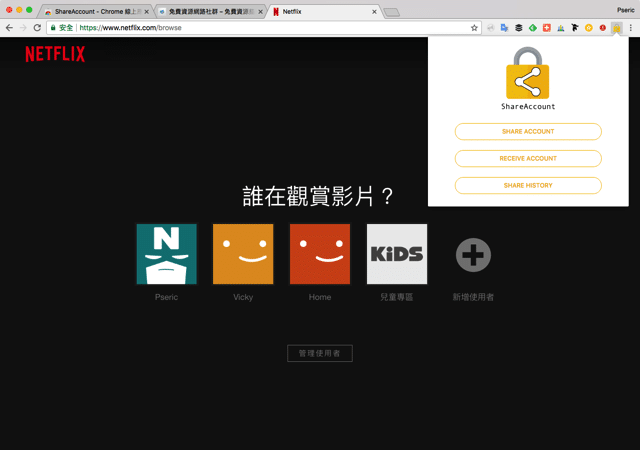Image resolution: width=640 pixels, height=450 pixels.
Task: Click the green diamond extension icon
Action: (x=532, y=28)
